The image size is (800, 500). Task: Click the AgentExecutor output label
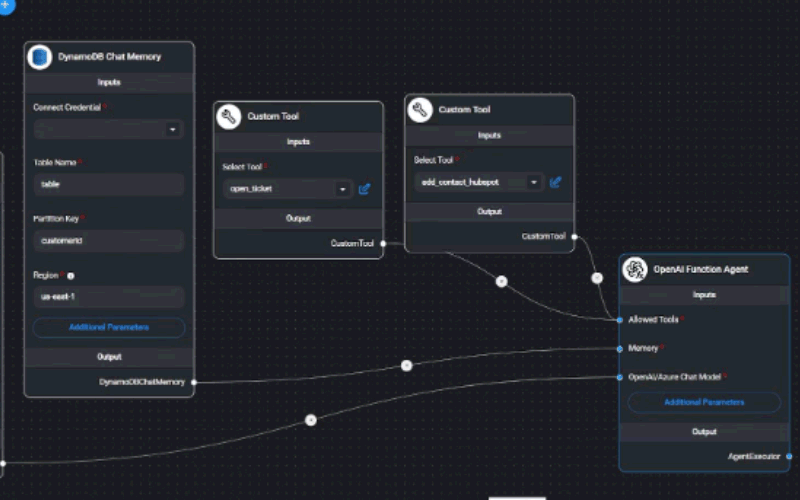[x=754, y=457]
